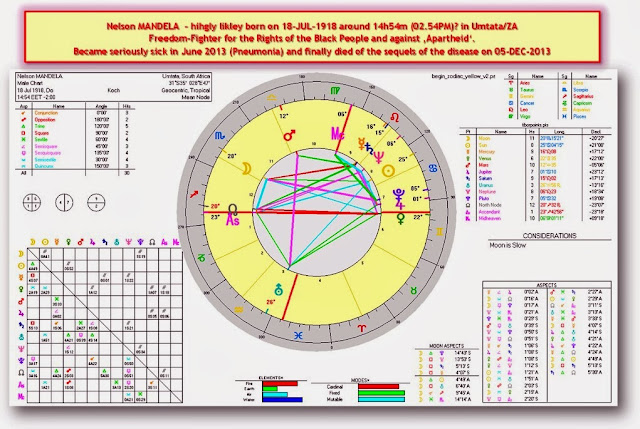Click the yellow Libra sign on the outer ring
Screen dimensions: 640x429
(x=272, y=98)
